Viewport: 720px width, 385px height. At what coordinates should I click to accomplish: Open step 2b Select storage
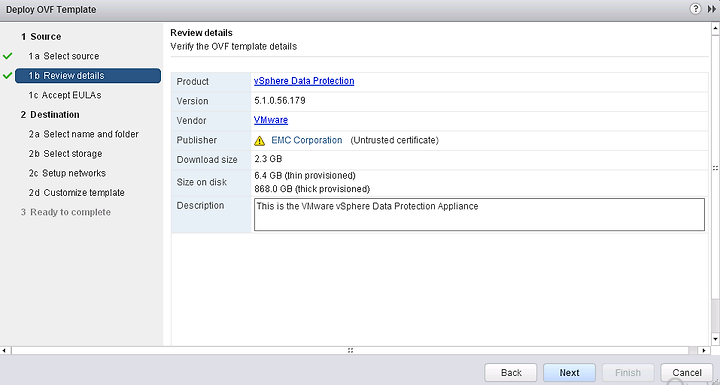coord(65,153)
